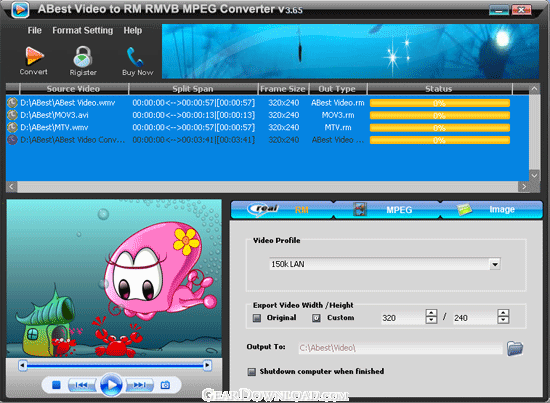Click the MTV.rm out type cell

tap(338, 127)
